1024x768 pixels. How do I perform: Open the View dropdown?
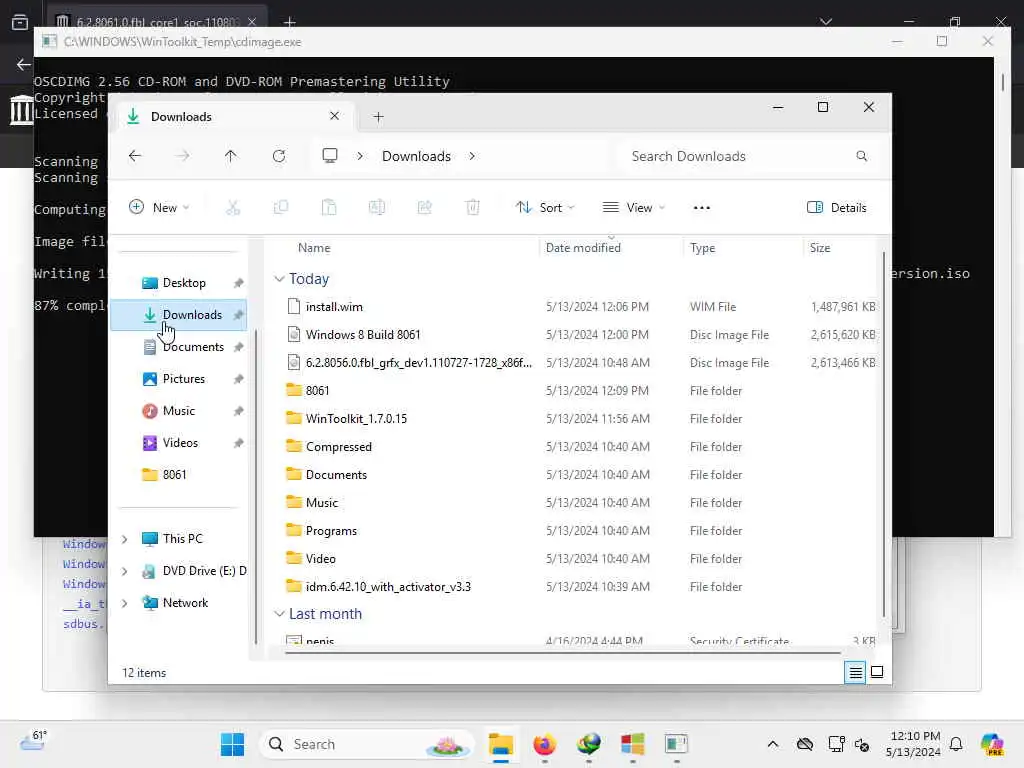[x=633, y=208]
